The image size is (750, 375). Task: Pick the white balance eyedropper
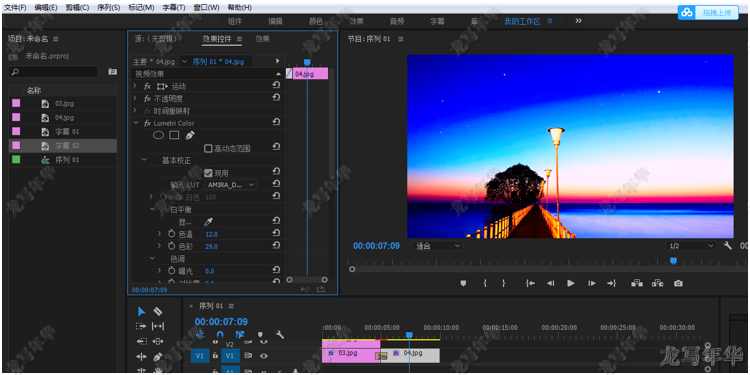pyautogui.click(x=209, y=221)
